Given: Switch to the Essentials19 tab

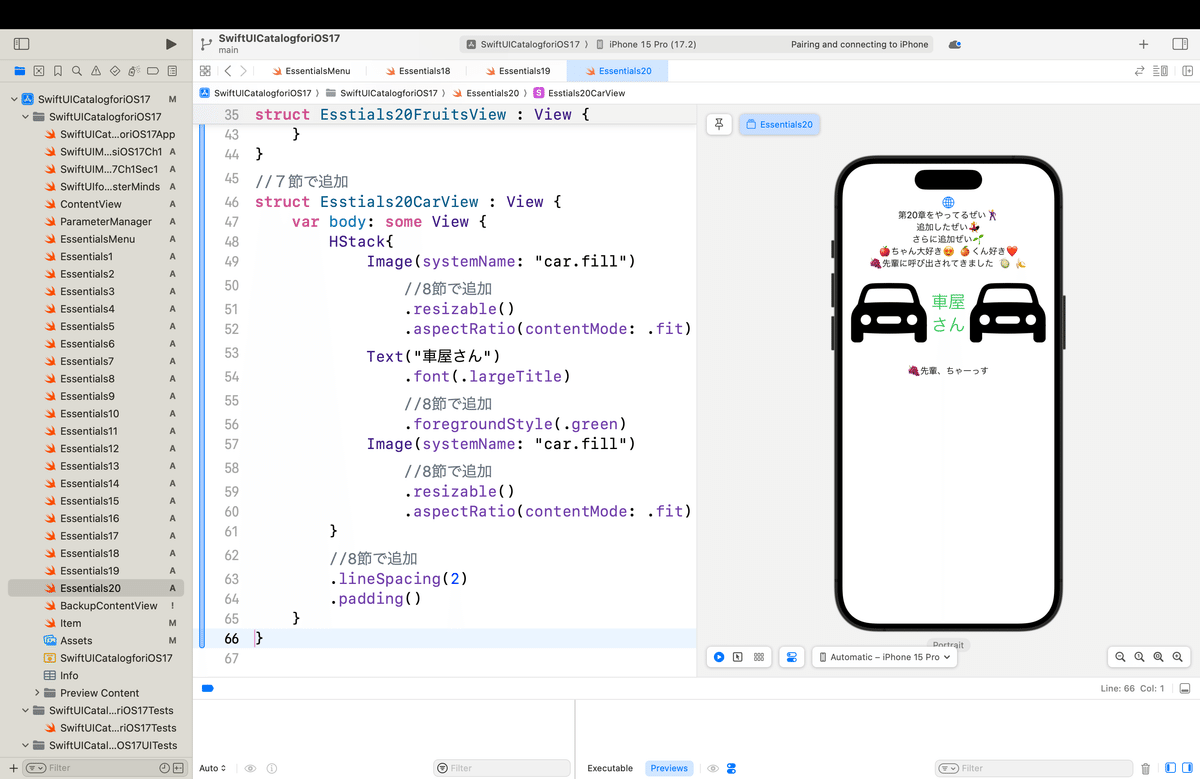Looking at the screenshot, I should tap(516, 71).
